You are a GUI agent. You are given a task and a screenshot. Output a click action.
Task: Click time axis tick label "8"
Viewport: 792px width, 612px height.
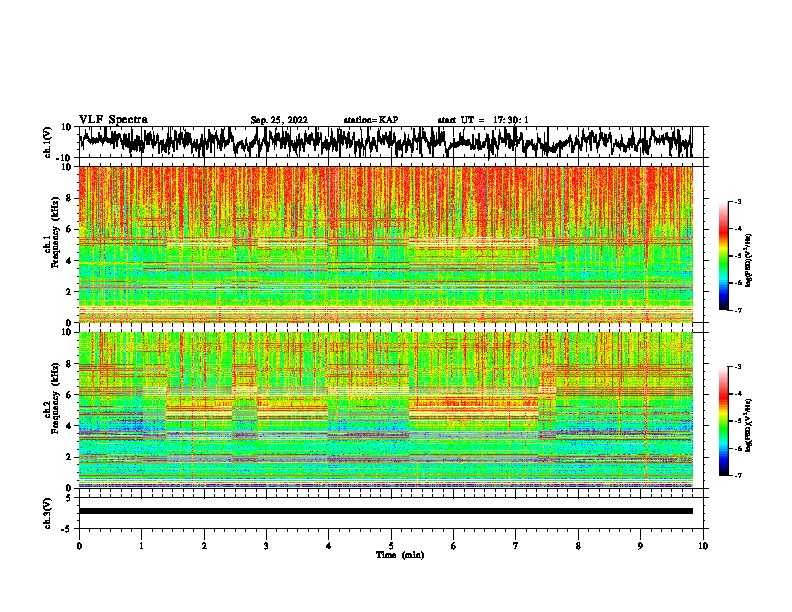578,546
